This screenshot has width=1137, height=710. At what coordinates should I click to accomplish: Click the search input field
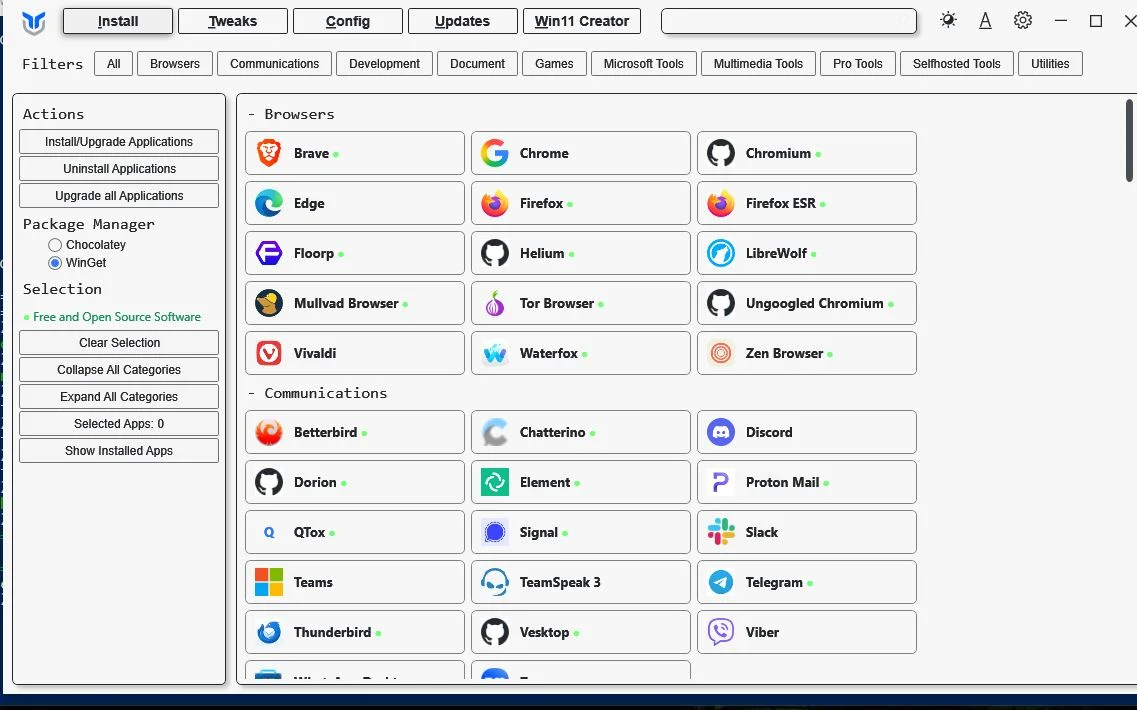click(788, 21)
